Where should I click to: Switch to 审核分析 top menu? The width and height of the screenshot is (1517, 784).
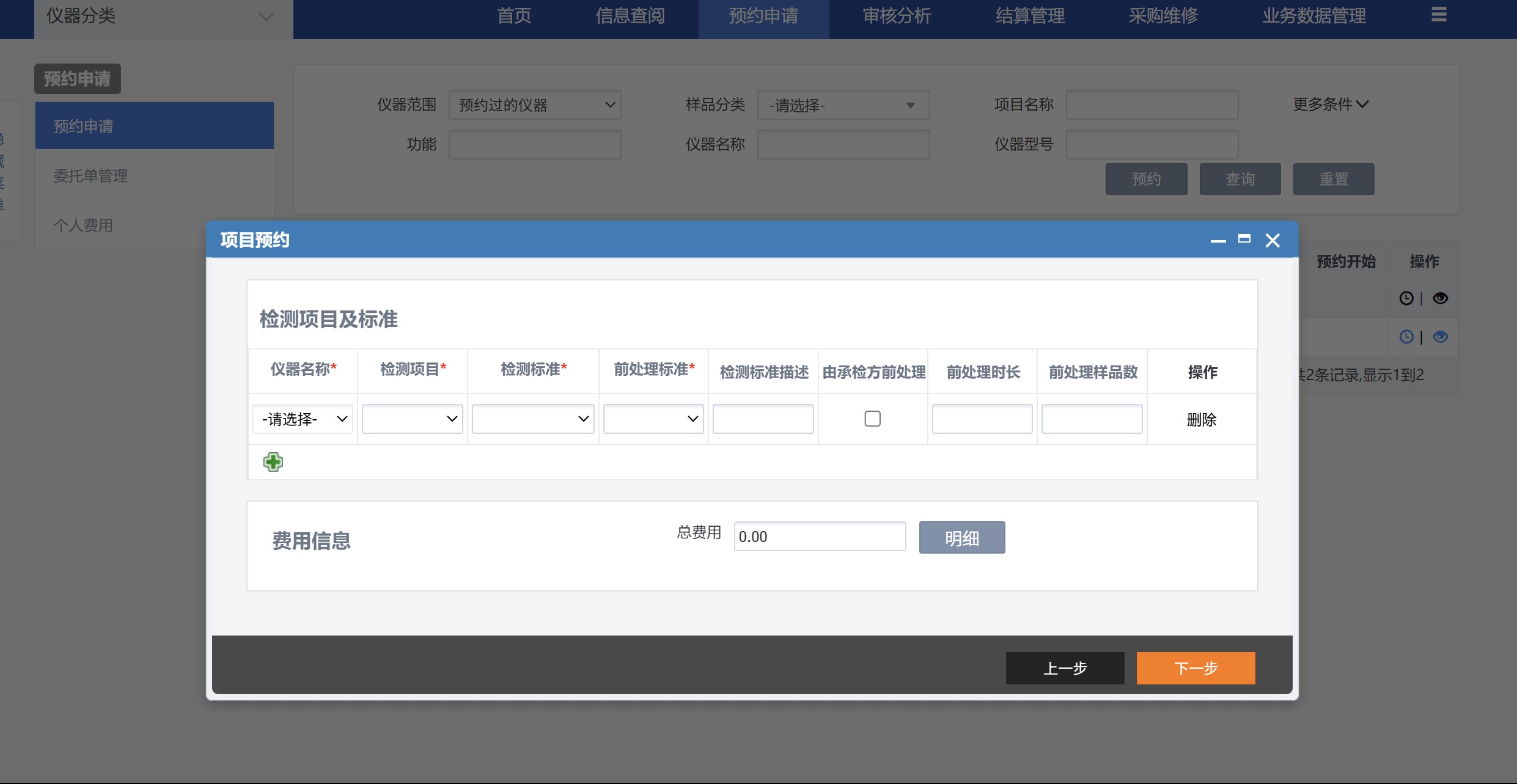coord(897,16)
